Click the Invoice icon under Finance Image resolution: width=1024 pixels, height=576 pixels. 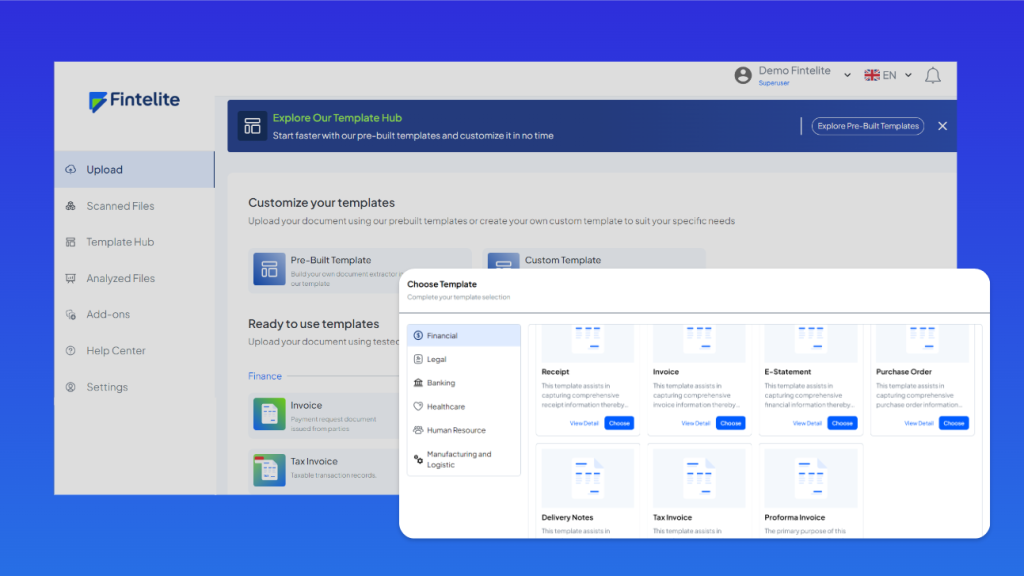pos(269,412)
